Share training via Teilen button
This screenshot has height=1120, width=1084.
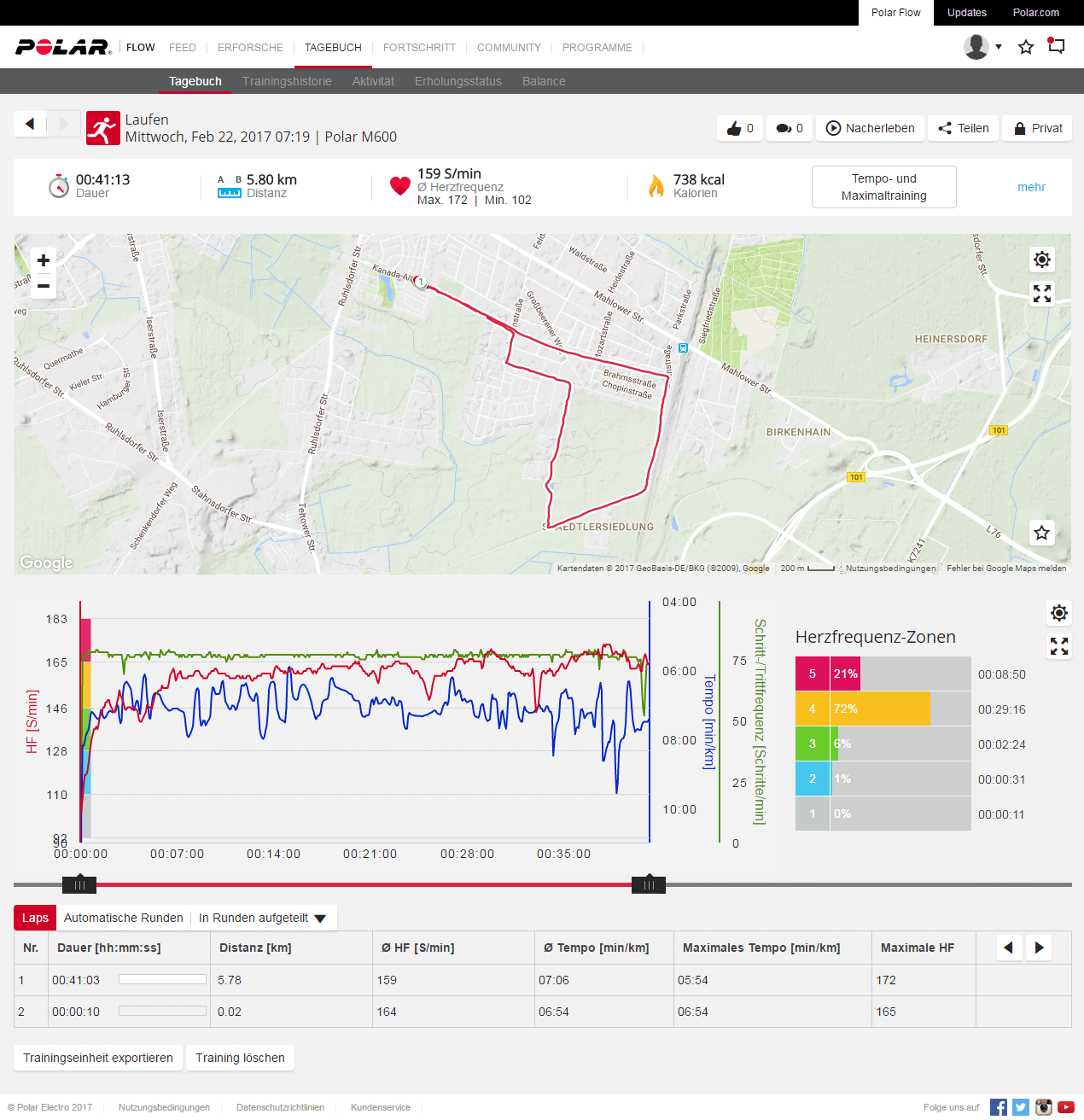[963, 128]
